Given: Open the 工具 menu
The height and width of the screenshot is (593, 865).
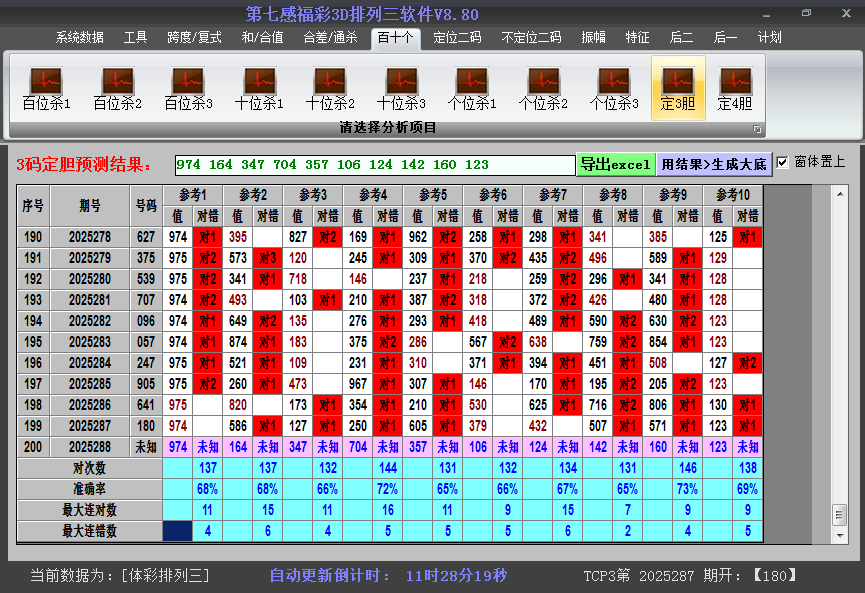Looking at the screenshot, I should [x=135, y=37].
